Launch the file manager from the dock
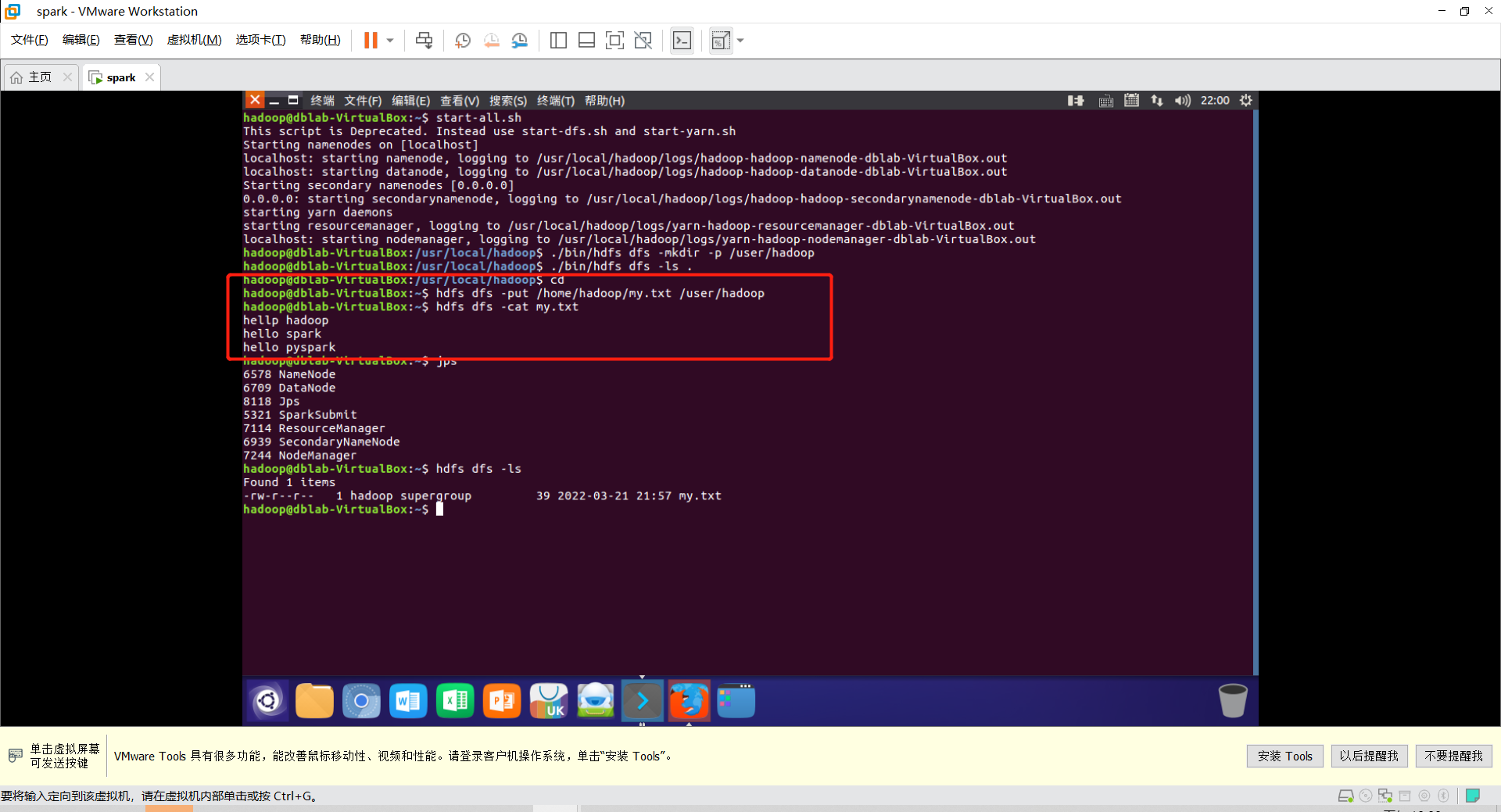Screen dimensions: 1501x812 [x=314, y=700]
